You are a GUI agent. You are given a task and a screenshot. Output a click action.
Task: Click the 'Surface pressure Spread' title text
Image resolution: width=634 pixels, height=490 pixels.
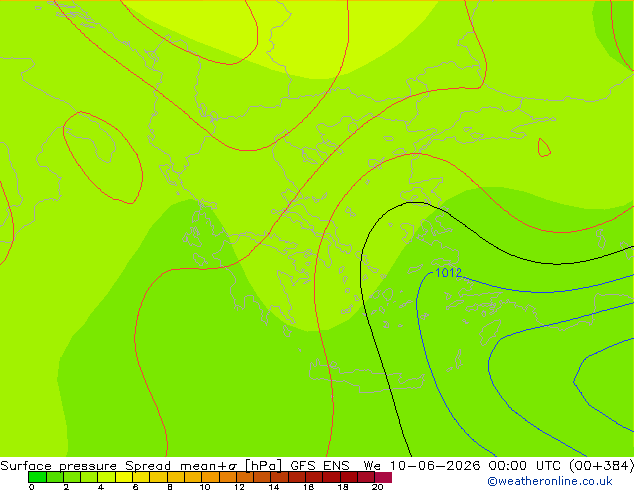(85, 466)
